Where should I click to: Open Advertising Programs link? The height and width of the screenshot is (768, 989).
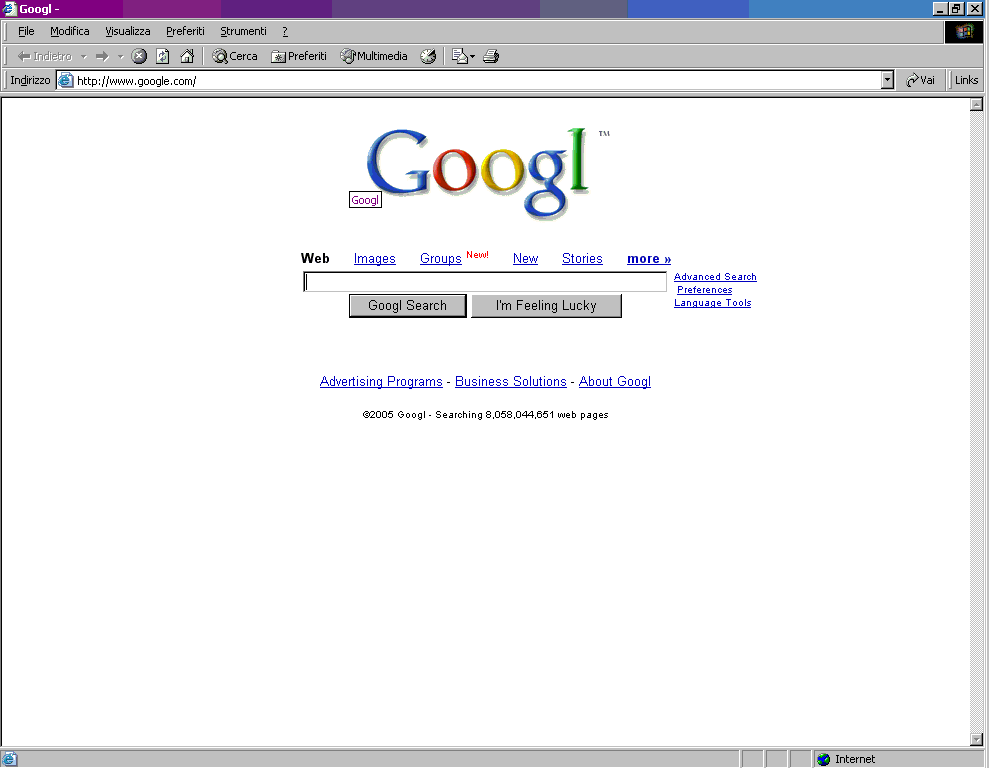[381, 381]
